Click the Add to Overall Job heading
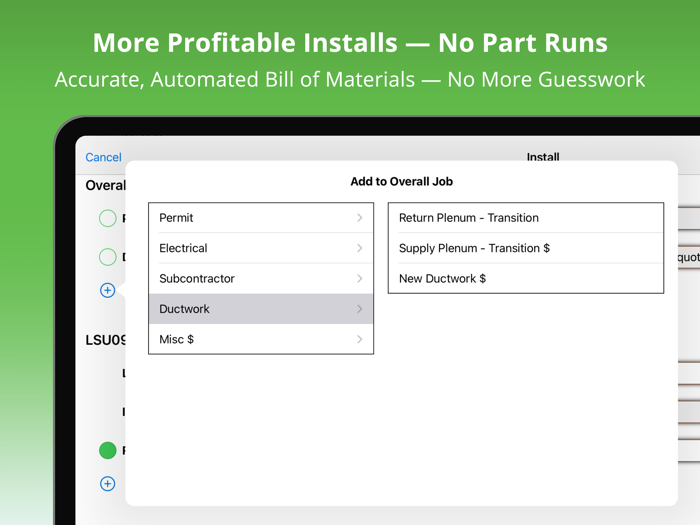 (401, 181)
